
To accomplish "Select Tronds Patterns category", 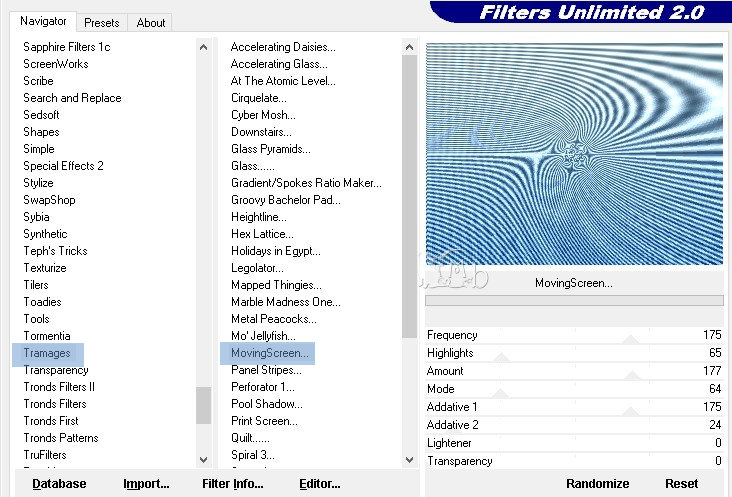I will (x=61, y=438).
